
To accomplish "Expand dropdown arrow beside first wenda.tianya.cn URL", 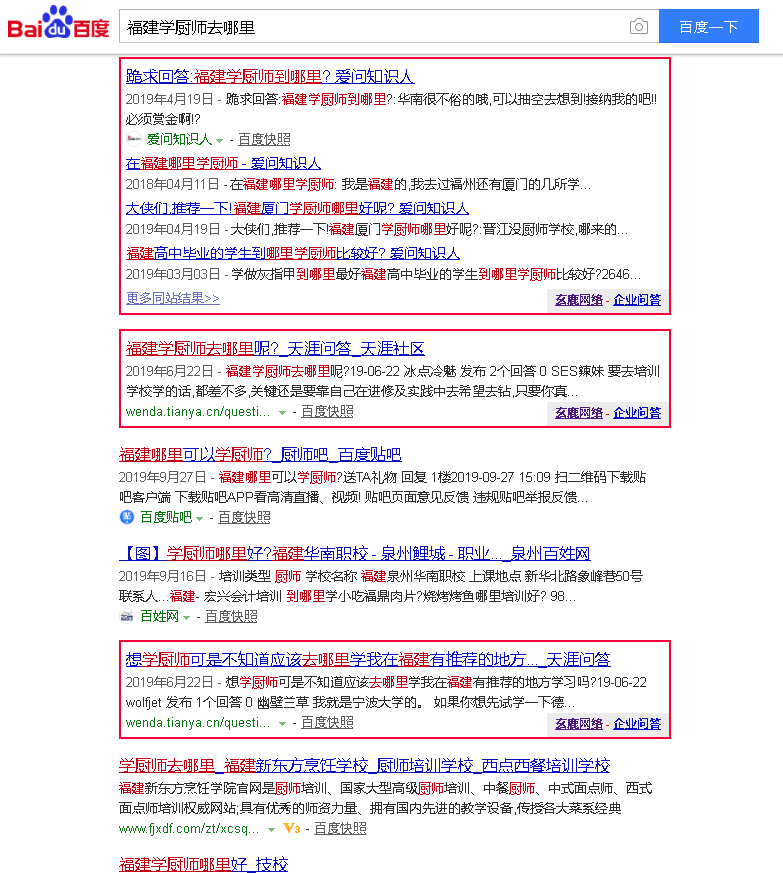I will pyautogui.click(x=282, y=413).
